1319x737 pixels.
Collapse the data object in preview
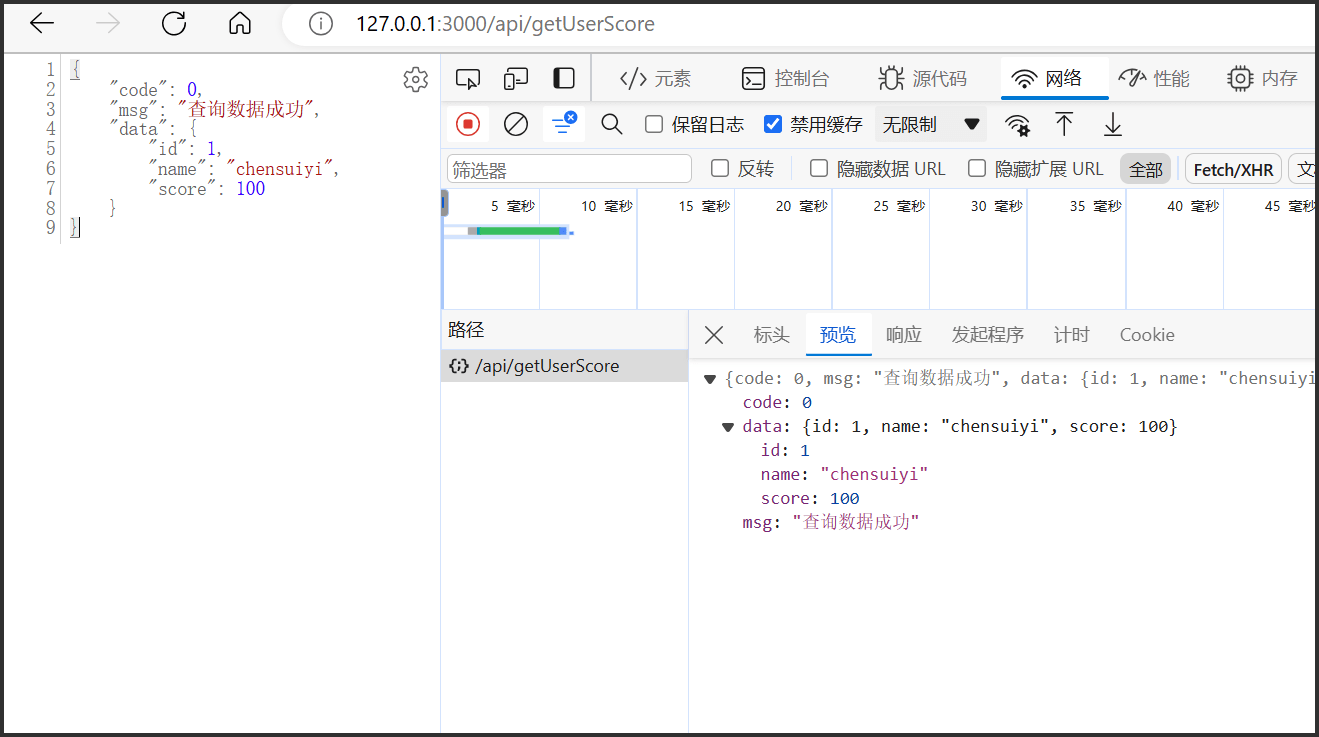[x=728, y=427]
